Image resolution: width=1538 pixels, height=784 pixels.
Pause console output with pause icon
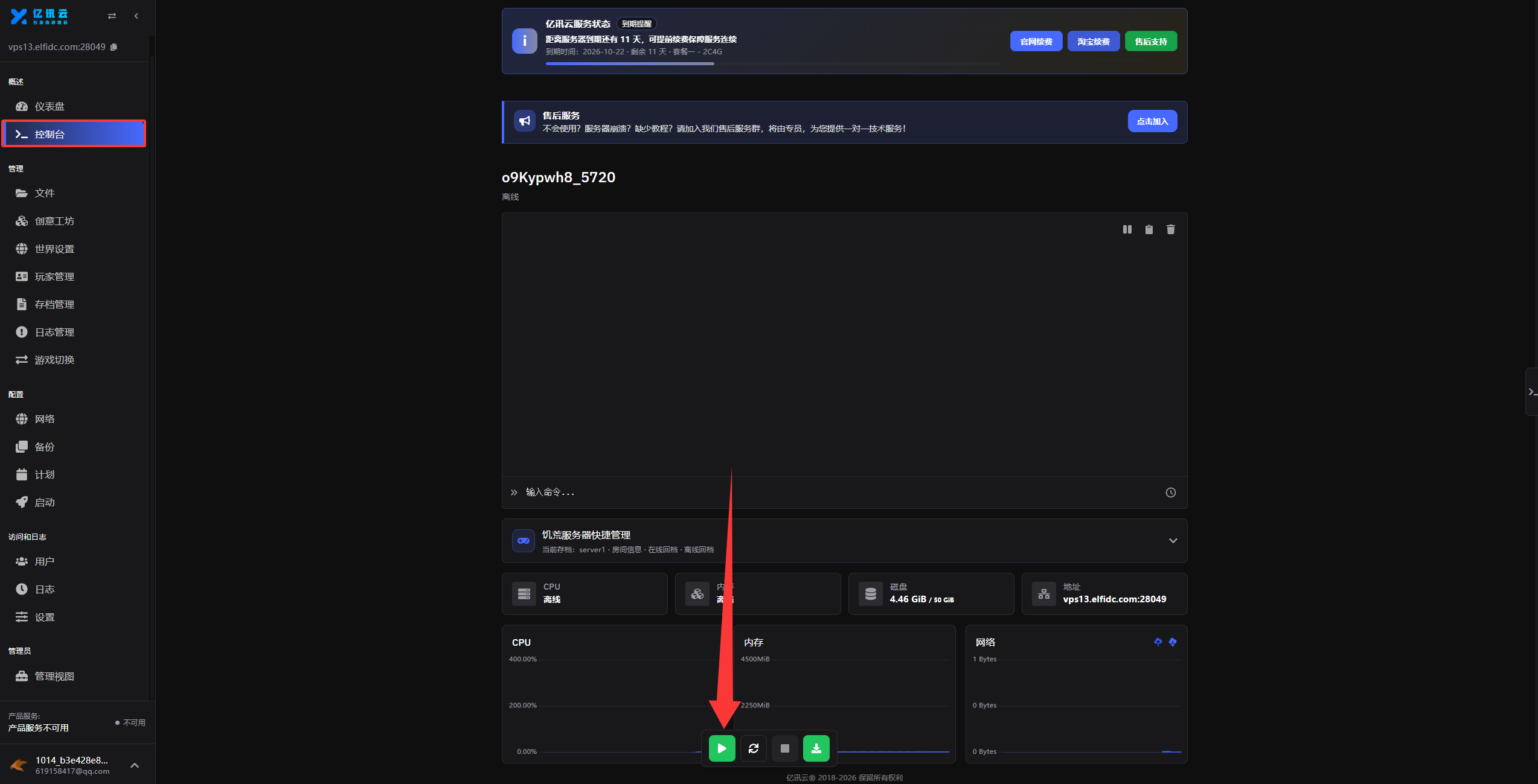click(x=1127, y=229)
